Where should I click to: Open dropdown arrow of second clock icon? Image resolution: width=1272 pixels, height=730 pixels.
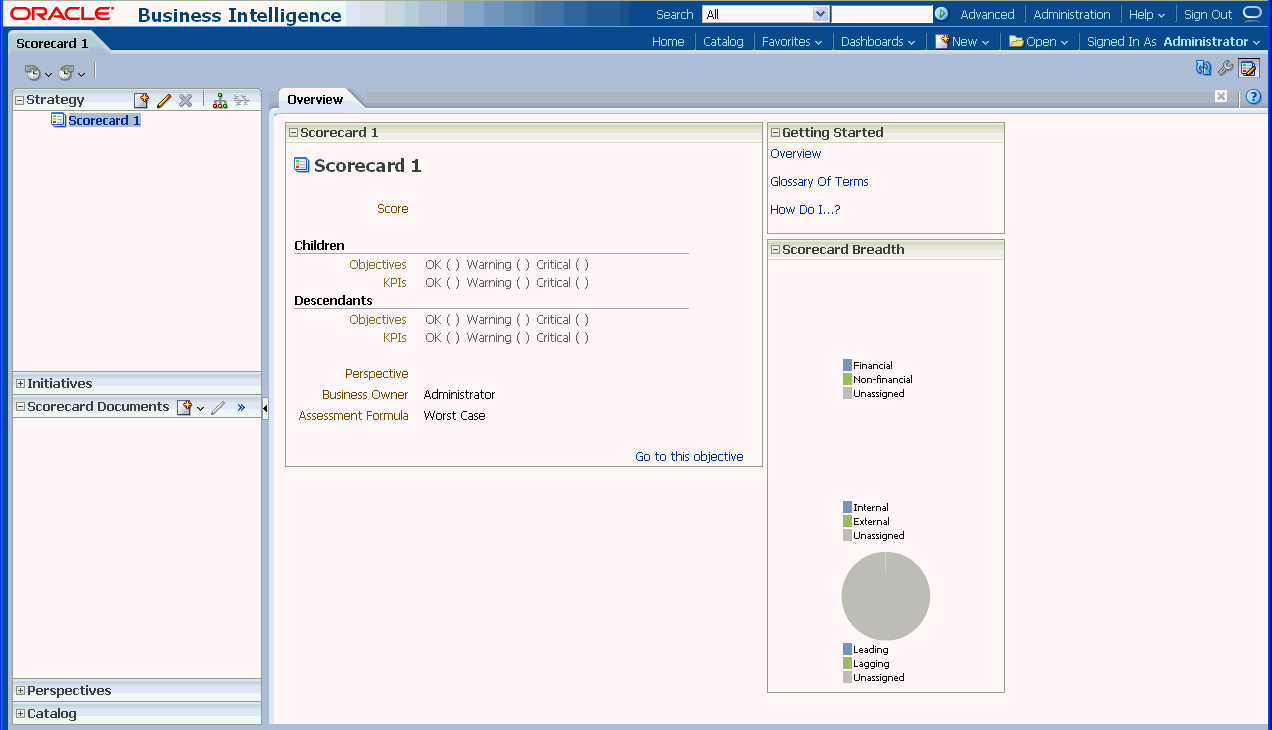pos(82,75)
